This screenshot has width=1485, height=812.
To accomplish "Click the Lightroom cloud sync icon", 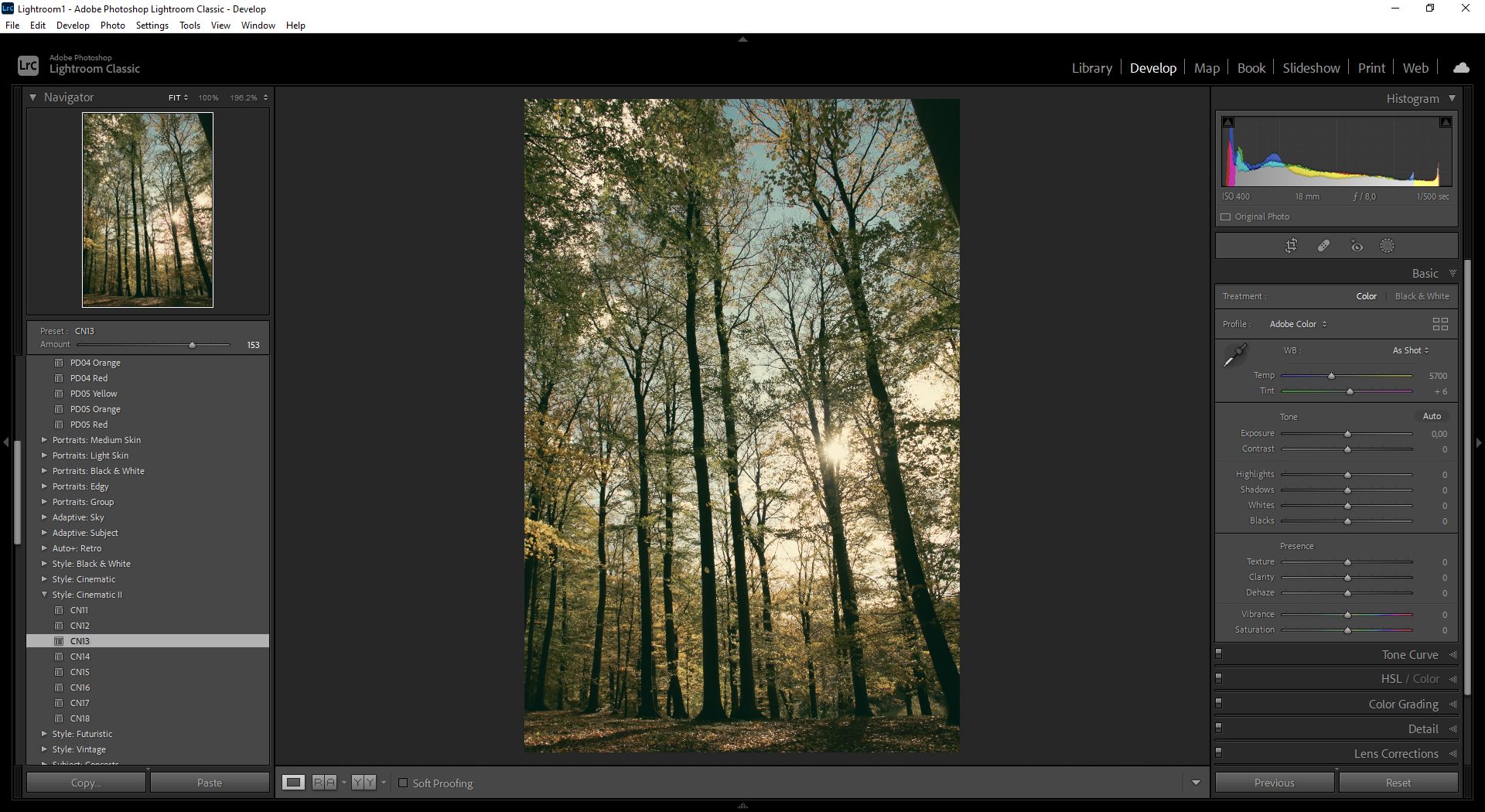I will point(1461,67).
